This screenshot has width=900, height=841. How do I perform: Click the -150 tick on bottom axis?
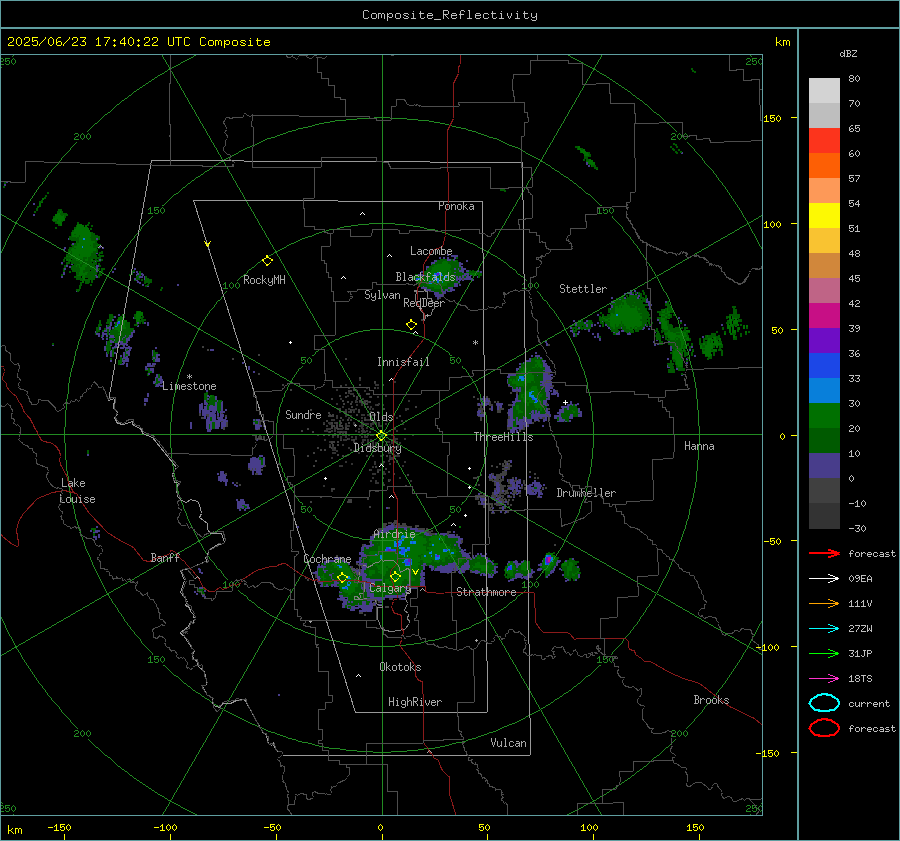[x=59, y=827]
